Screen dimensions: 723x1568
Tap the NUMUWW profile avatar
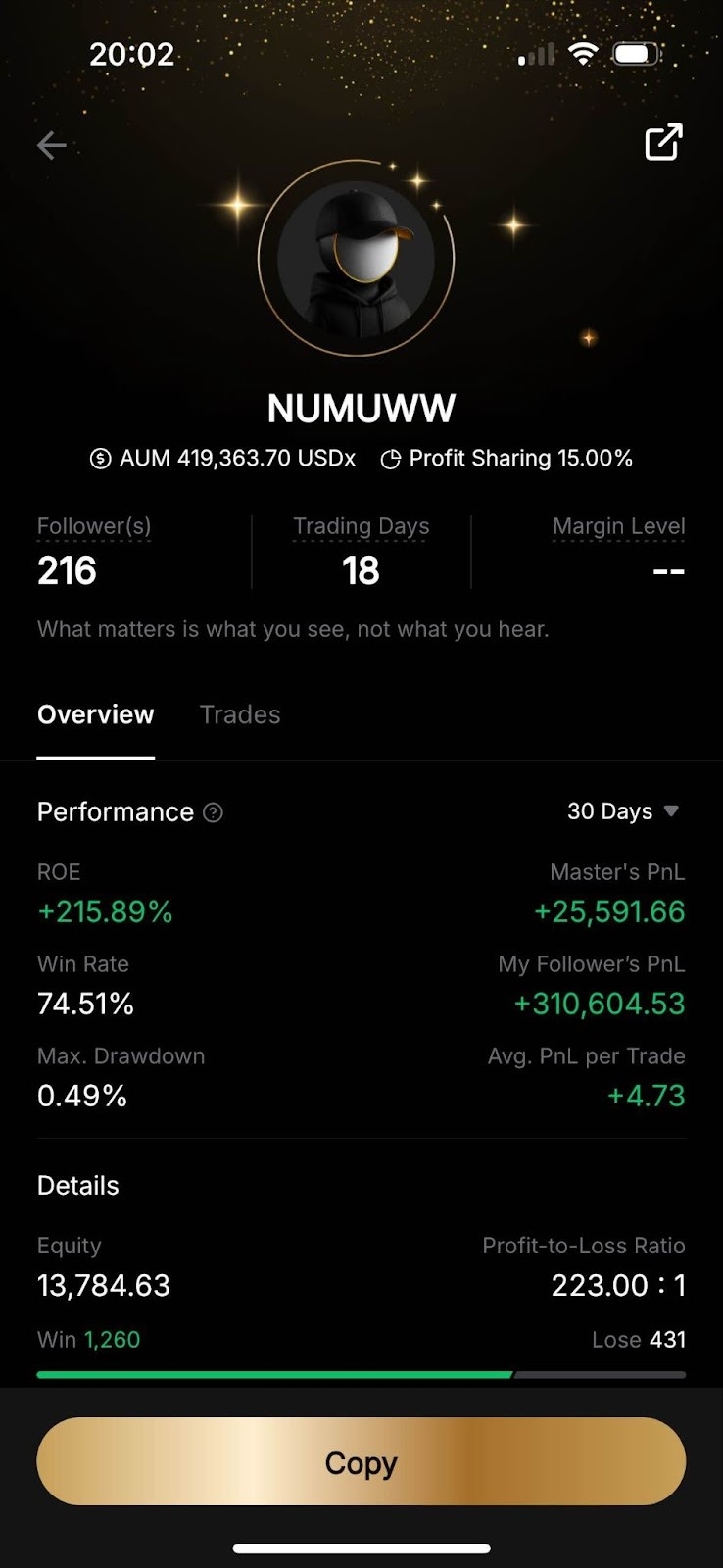pyautogui.click(x=357, y=258)
